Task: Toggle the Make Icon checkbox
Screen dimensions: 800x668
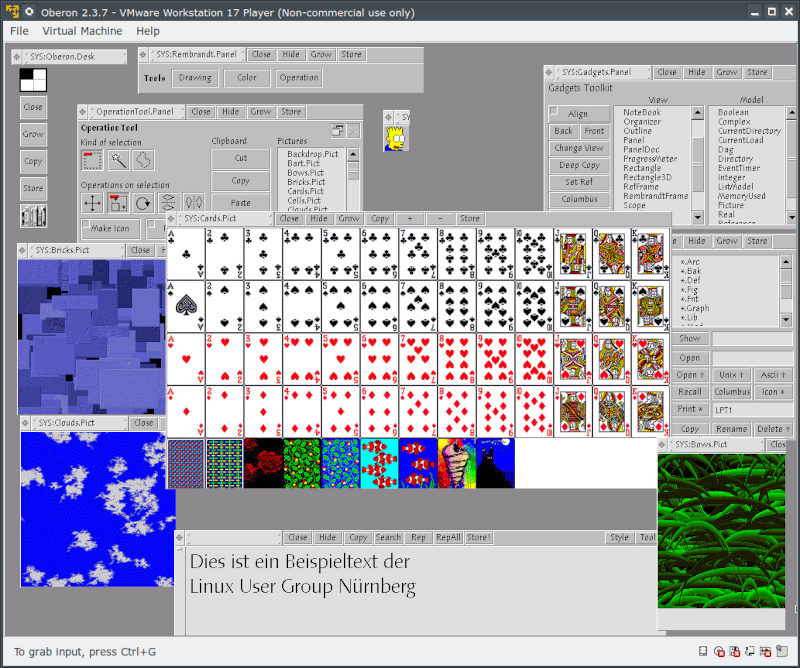Action: [86, 224]
